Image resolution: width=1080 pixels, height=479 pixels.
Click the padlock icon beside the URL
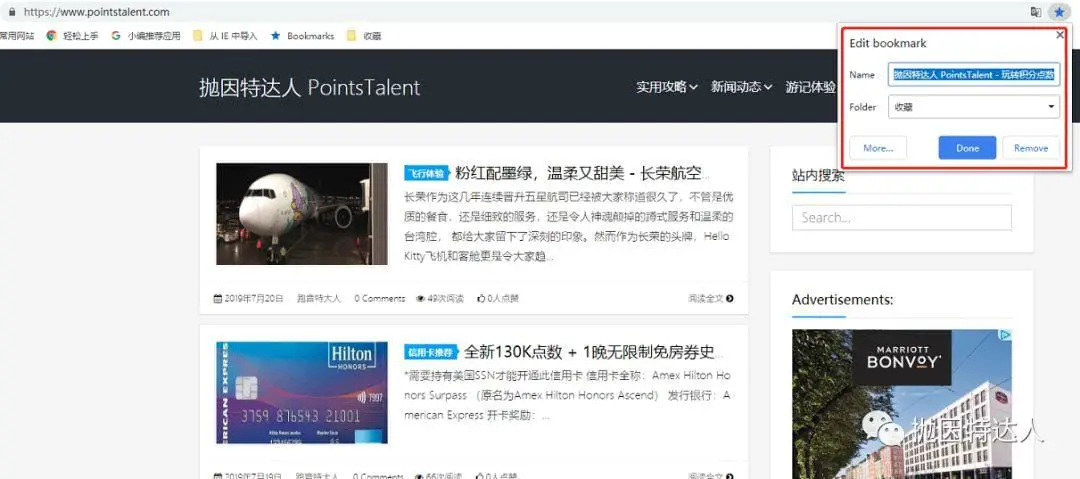tap(12, 12)
